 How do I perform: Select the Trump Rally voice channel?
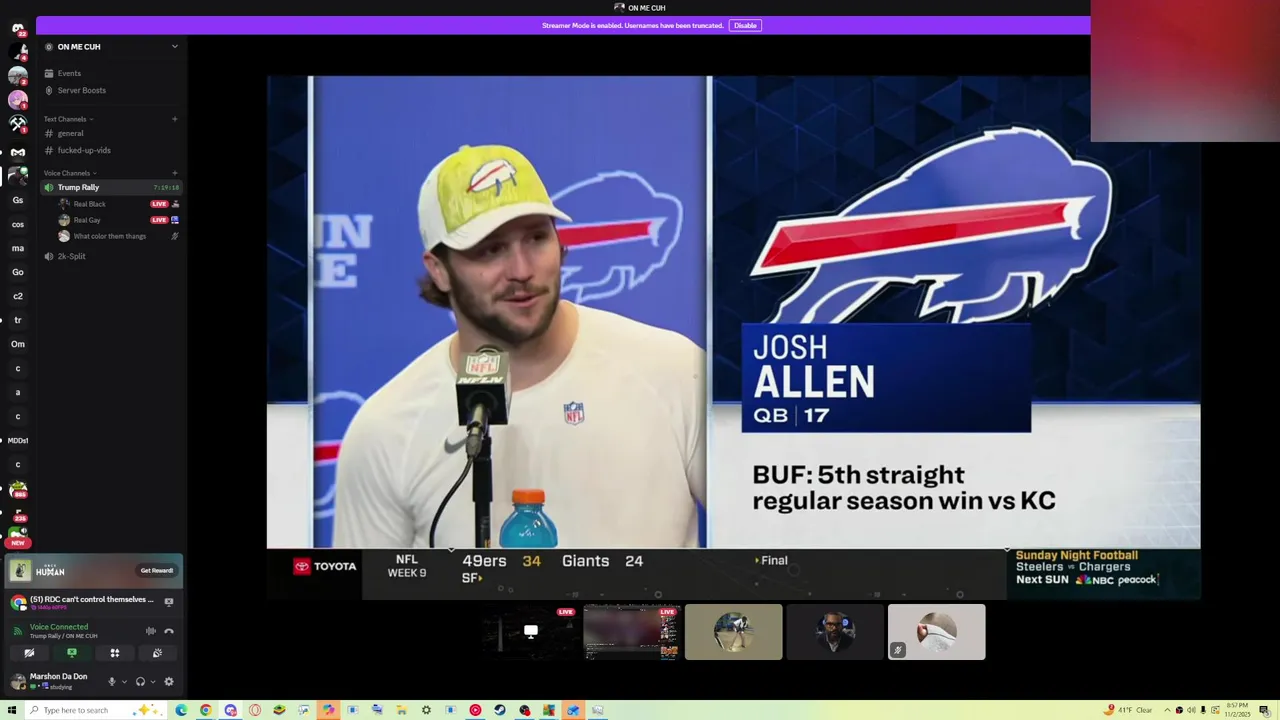click(110, 187)
